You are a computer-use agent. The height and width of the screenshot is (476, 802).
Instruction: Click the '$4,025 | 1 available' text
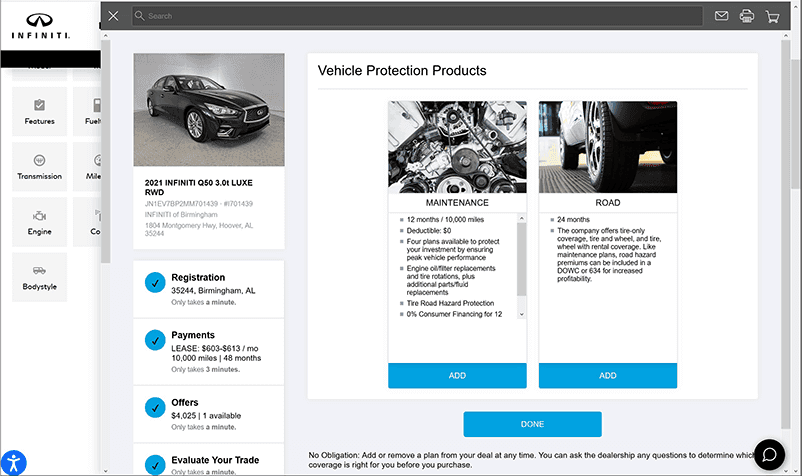tap(206, 416)
